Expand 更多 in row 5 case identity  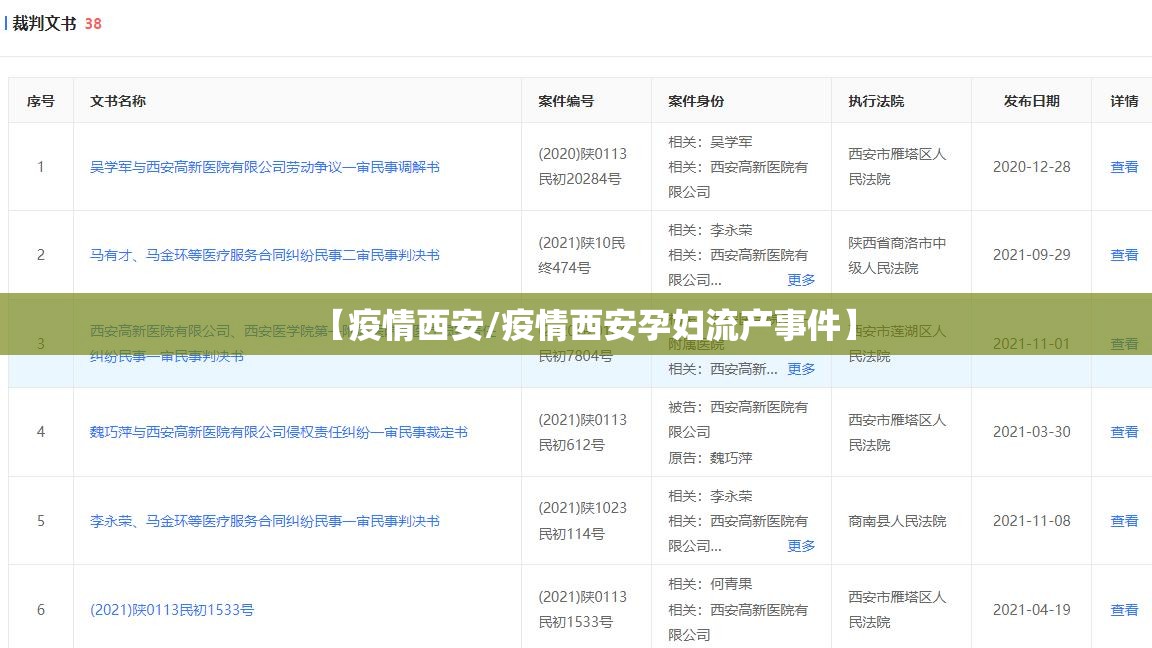801,546
